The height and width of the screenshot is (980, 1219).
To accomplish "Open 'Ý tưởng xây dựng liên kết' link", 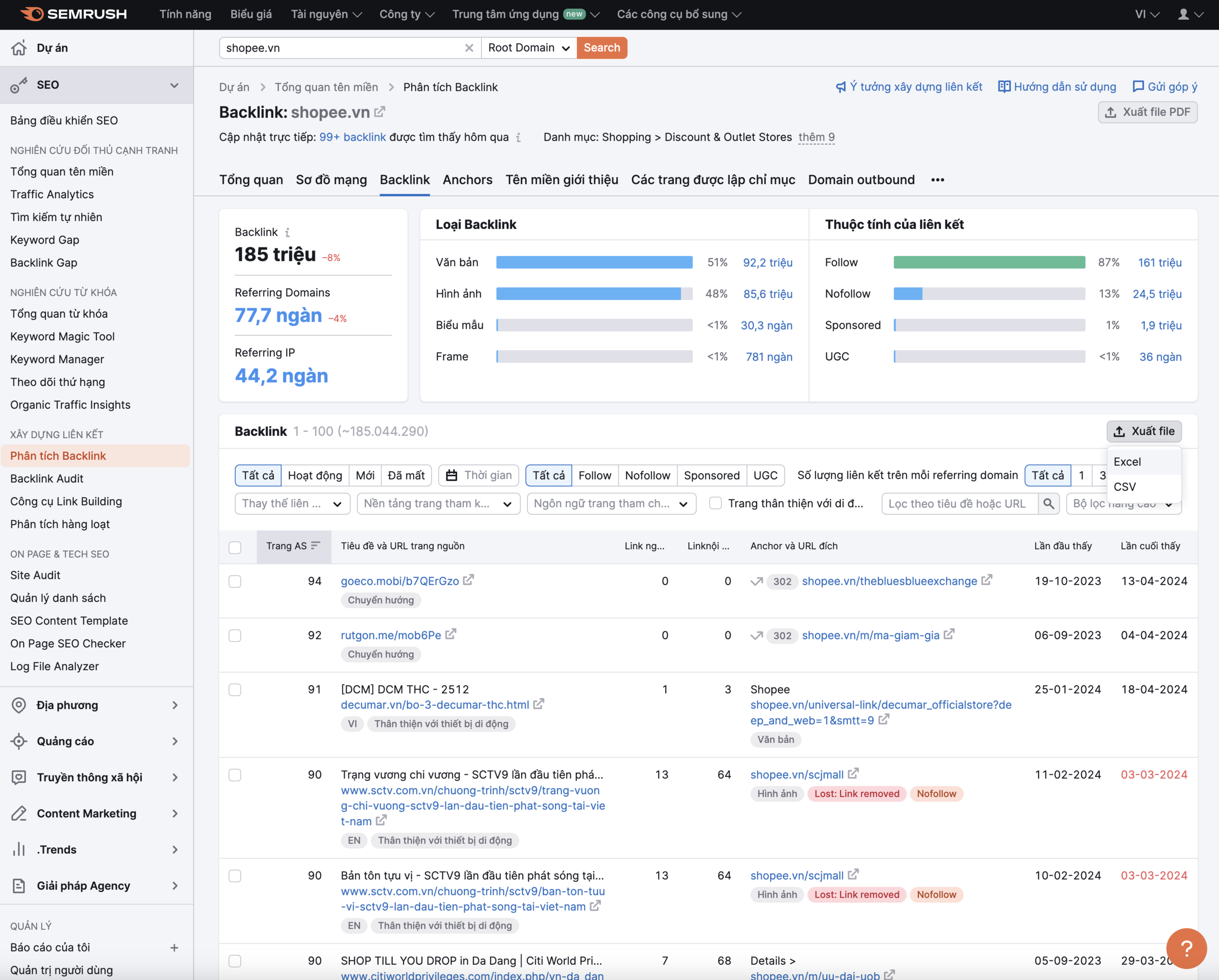I will tap(908, 87).
